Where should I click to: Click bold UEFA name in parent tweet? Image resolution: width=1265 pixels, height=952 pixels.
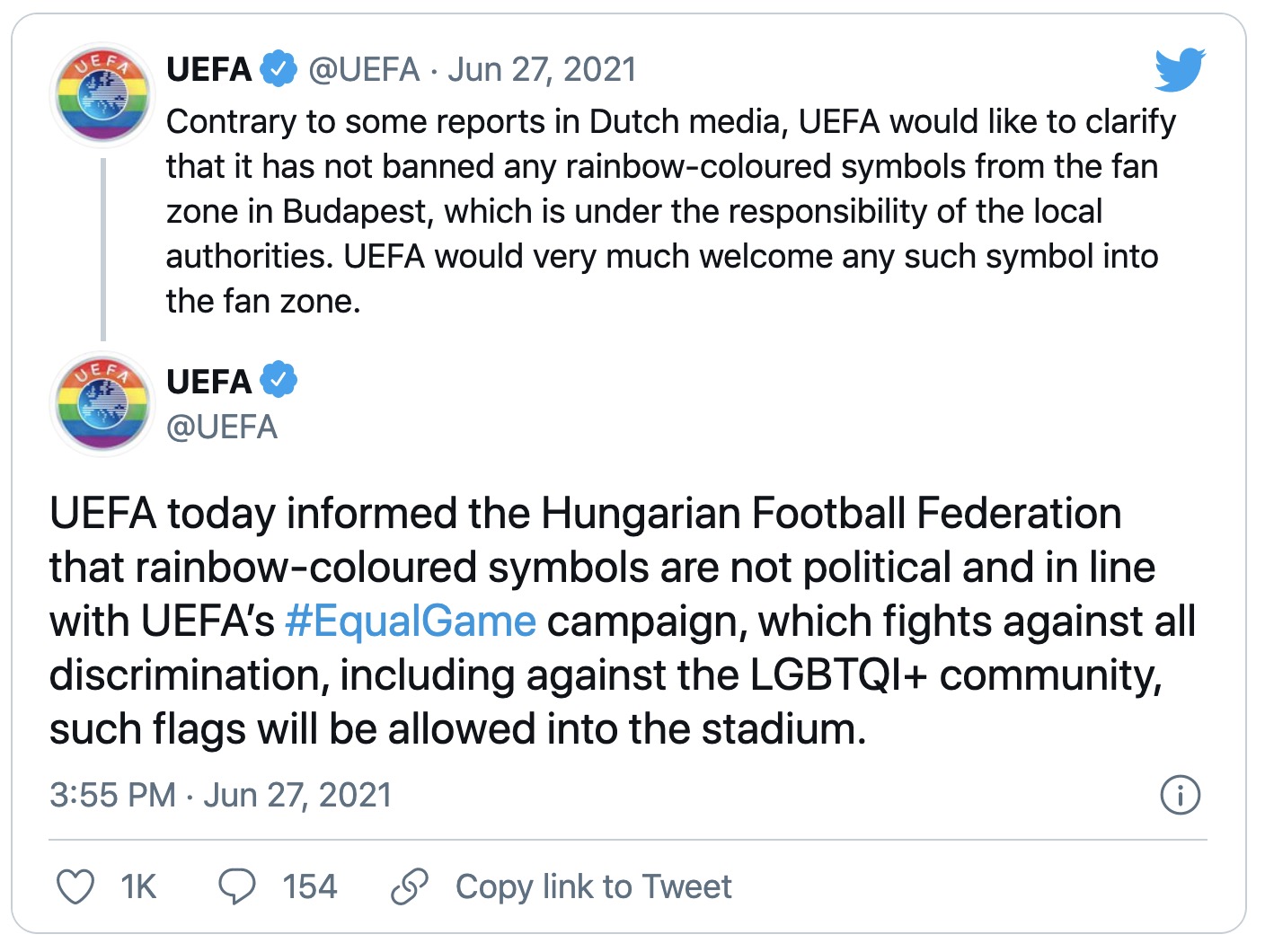pyautogui.click(x=208, y=69)
